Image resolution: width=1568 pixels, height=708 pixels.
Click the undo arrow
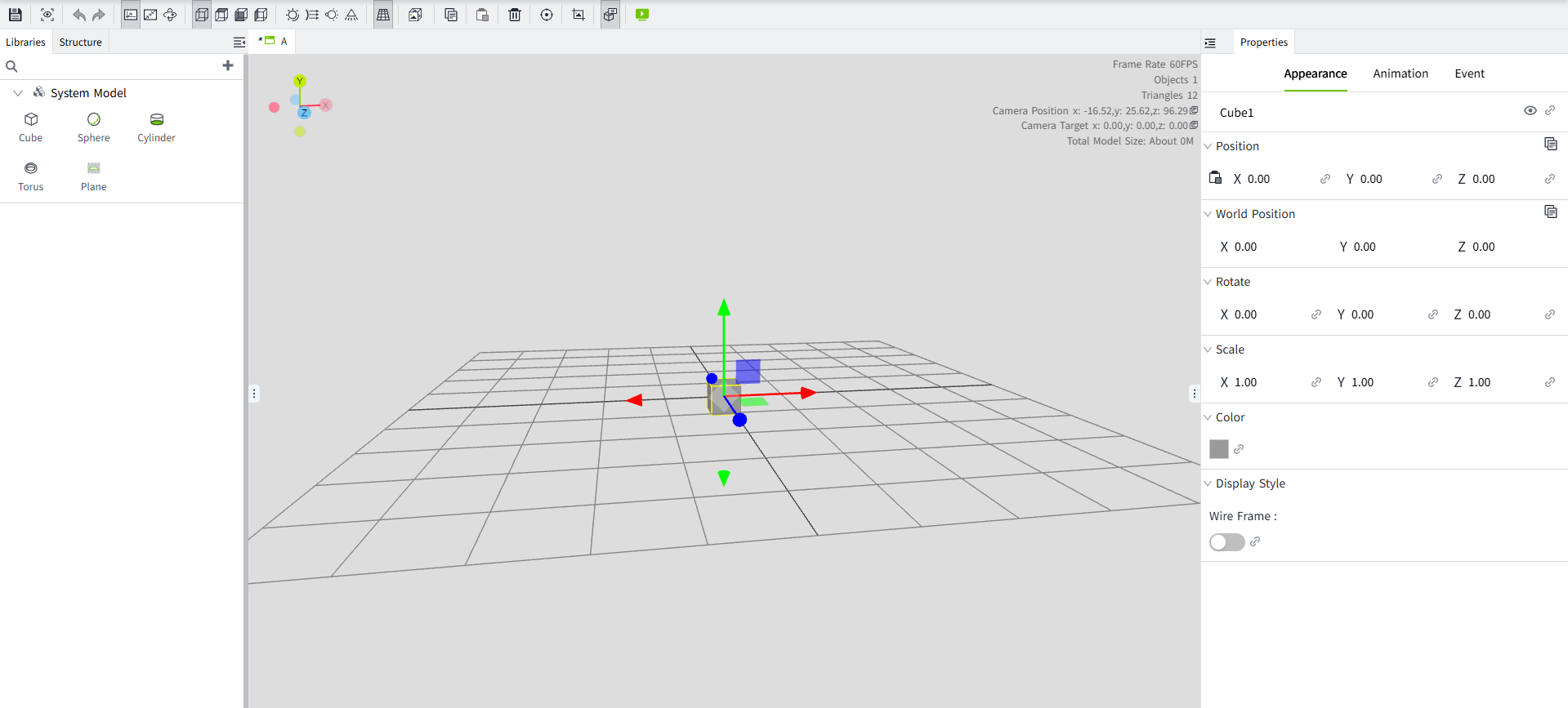pyautogui.click(x=79, y=15)
